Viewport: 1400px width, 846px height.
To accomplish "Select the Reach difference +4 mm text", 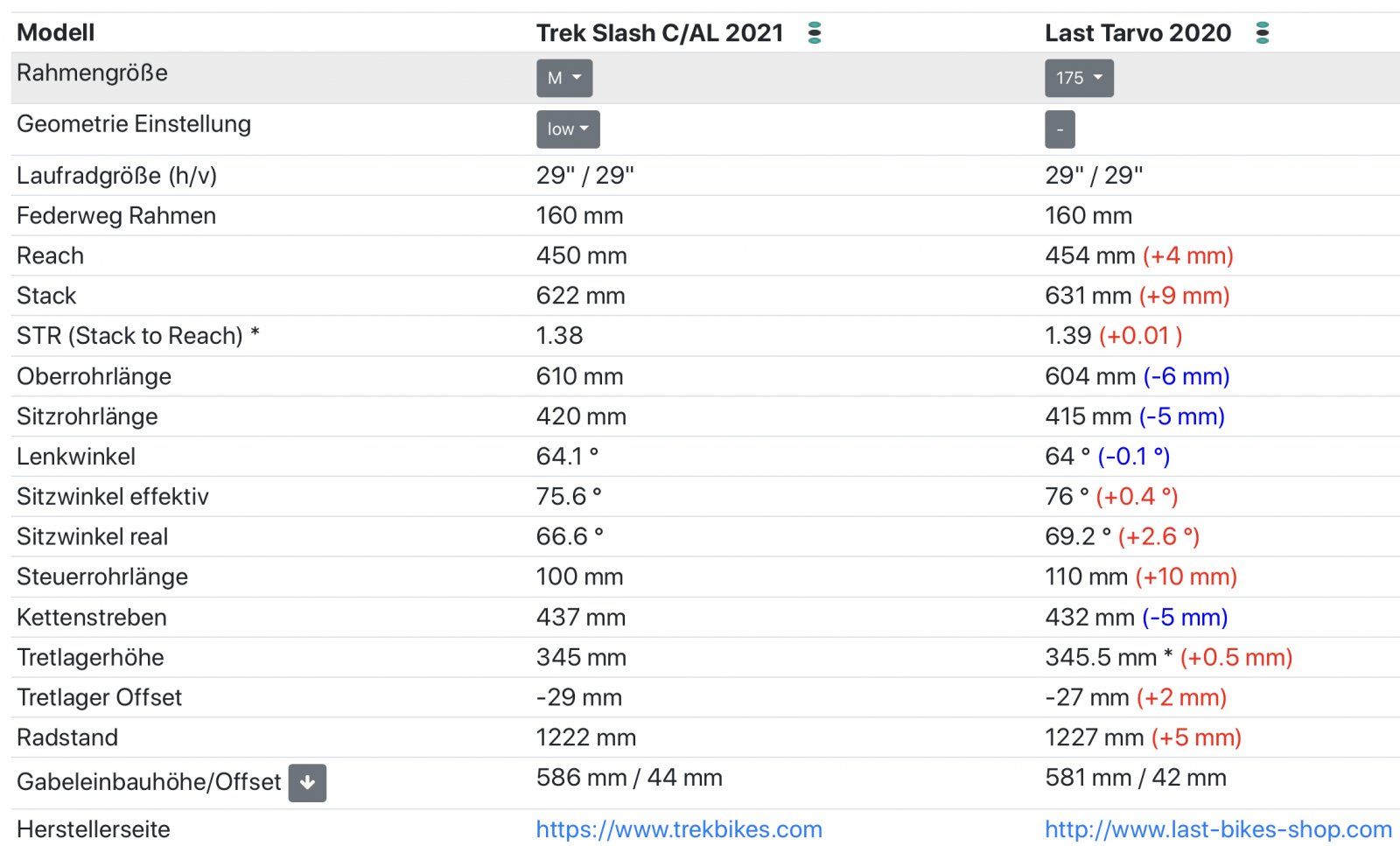I will pyautogui.click(x=1187, y=255).
